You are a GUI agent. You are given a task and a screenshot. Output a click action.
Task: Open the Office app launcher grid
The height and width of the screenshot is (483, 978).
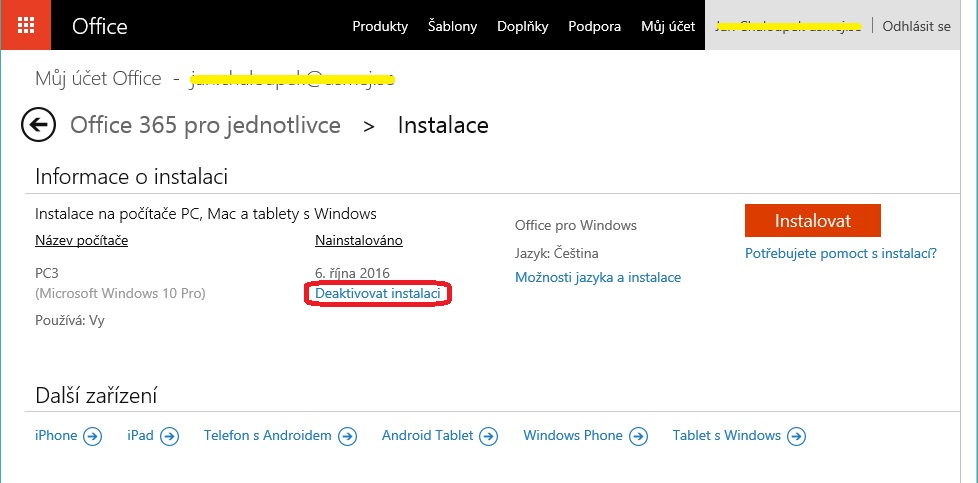[26, 26]
